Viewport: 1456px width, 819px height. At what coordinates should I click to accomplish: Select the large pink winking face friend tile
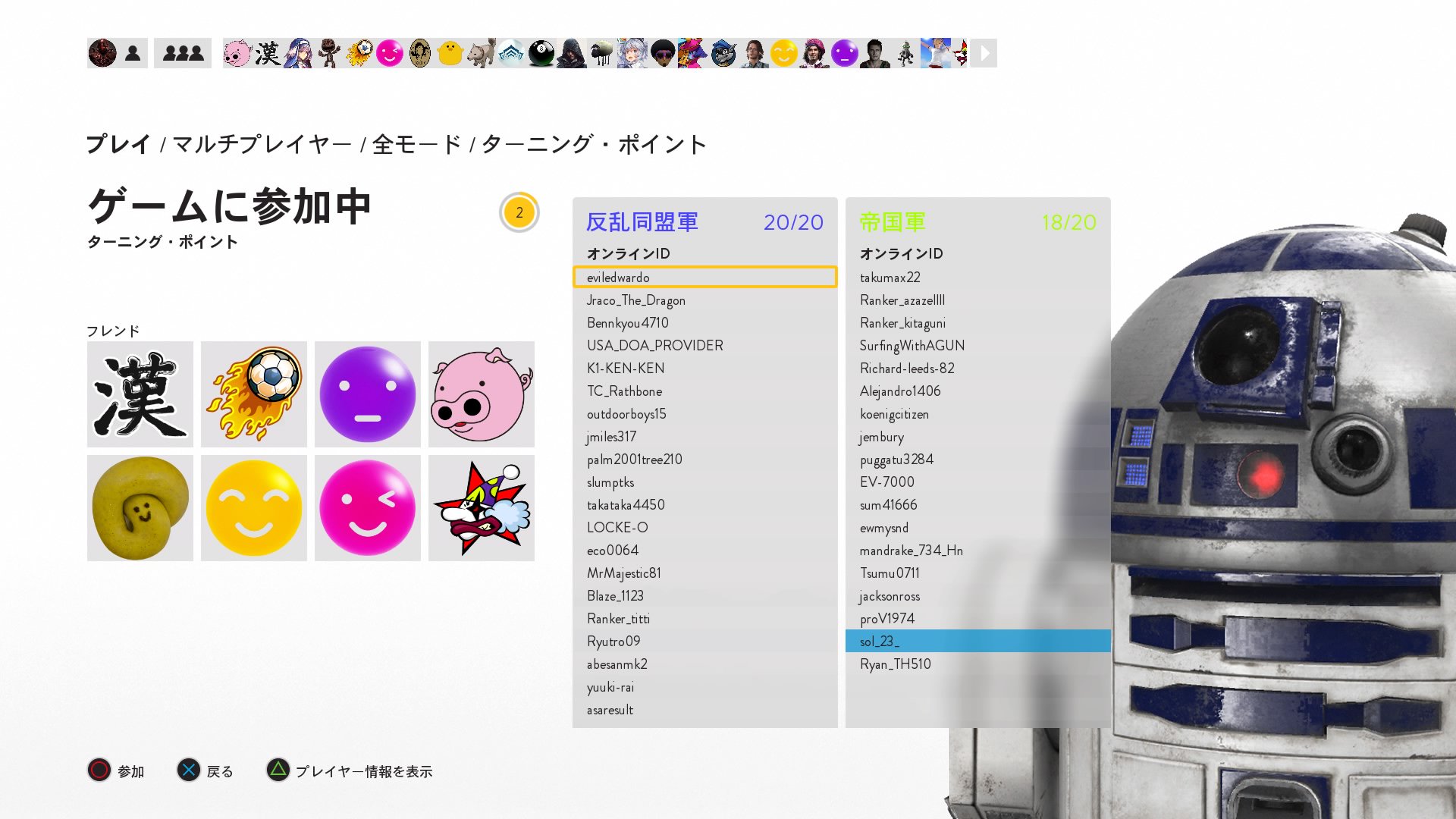pos(368,508)
